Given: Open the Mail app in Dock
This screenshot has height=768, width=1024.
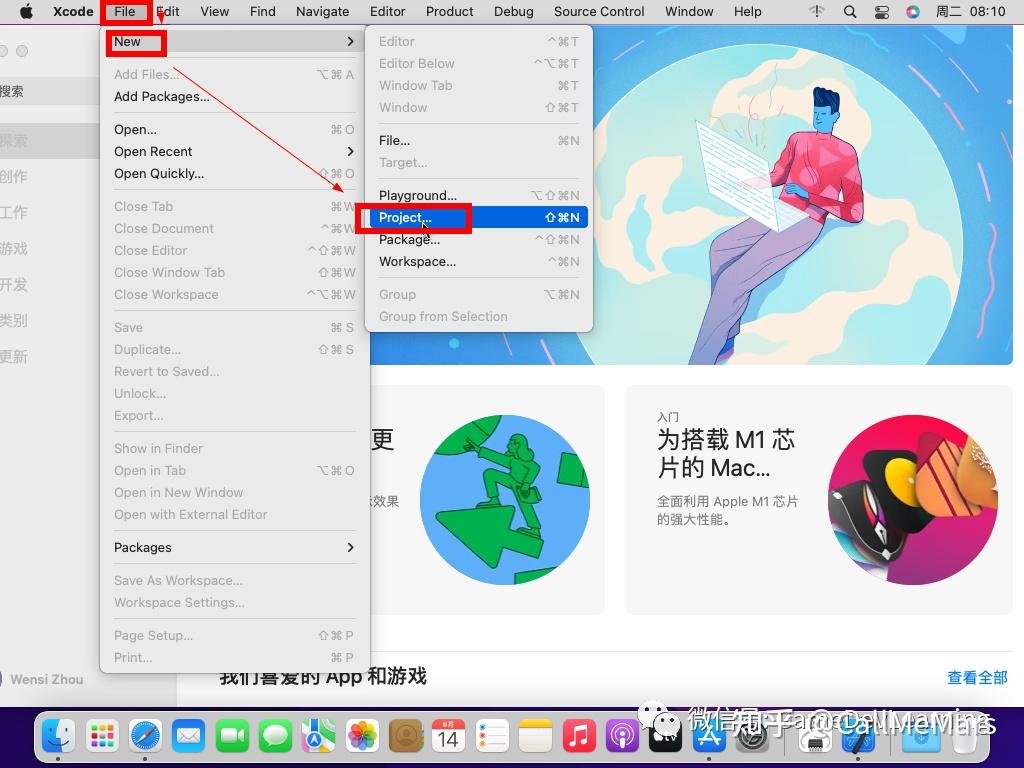Looking at the screenshot, I should tap(188, 736).
